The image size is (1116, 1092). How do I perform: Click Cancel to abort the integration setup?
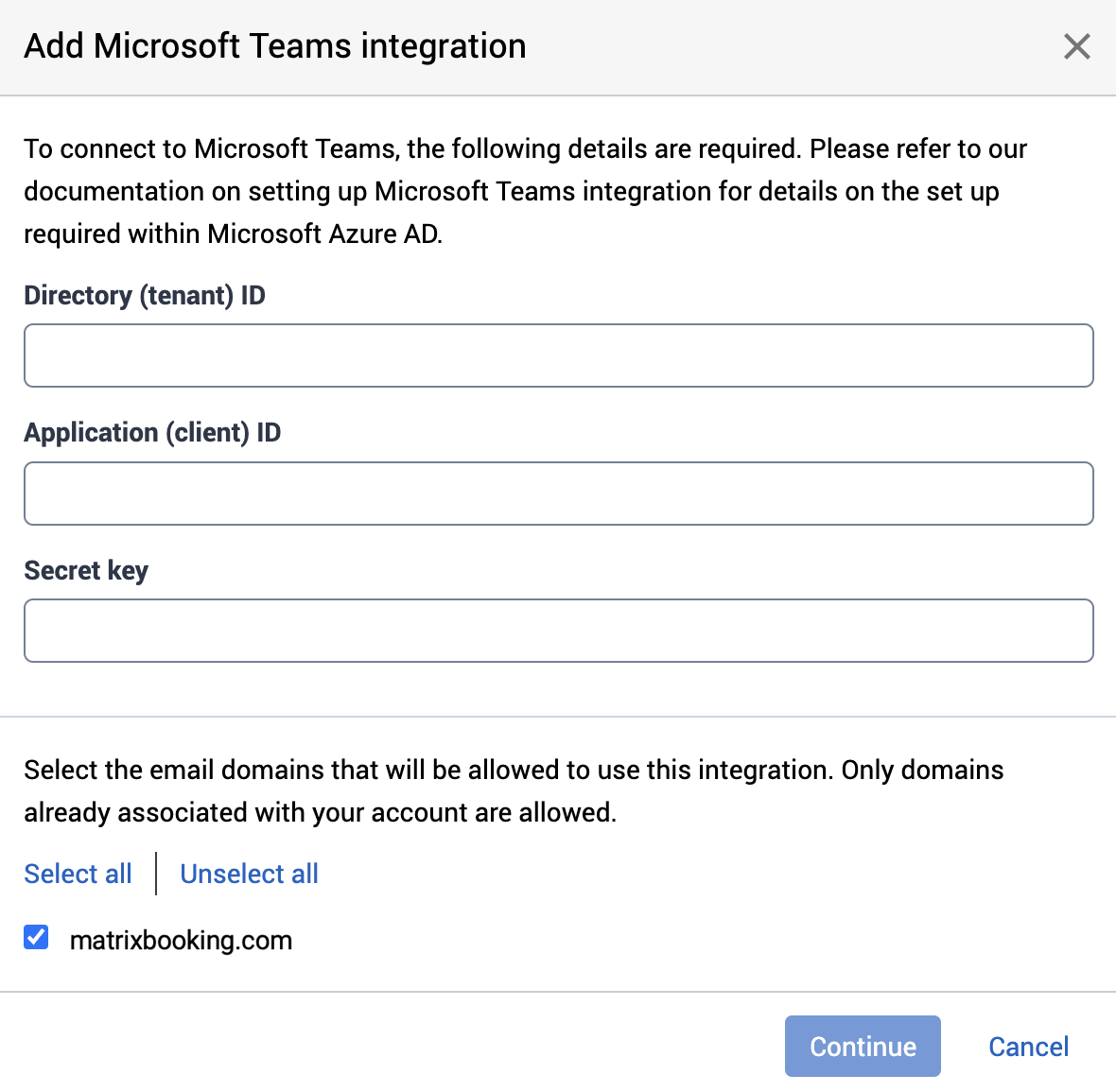coord(1028,1046)
